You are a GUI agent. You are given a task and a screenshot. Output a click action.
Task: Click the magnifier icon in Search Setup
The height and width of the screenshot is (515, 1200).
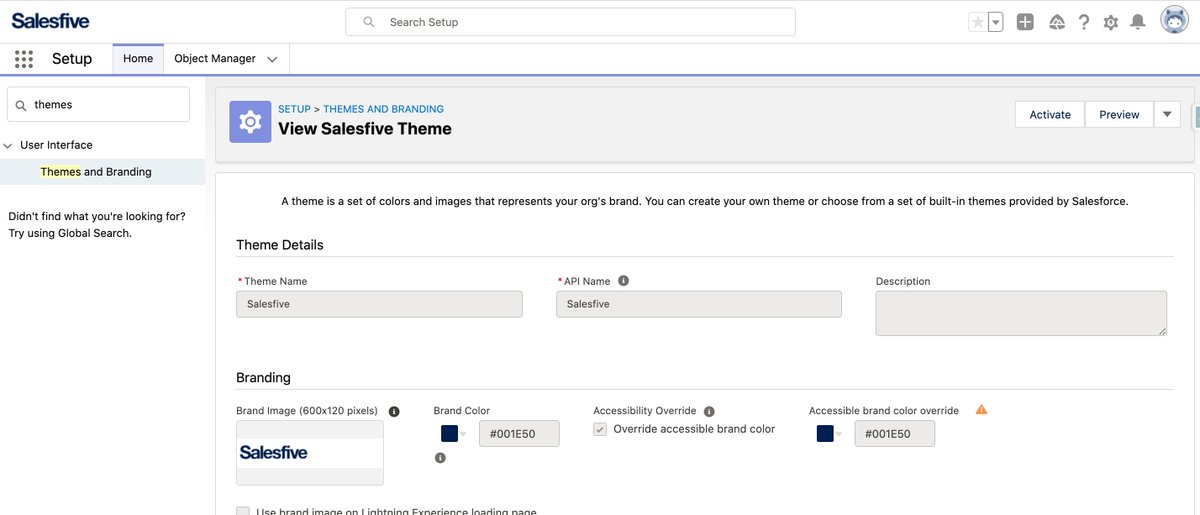[369, 22]
